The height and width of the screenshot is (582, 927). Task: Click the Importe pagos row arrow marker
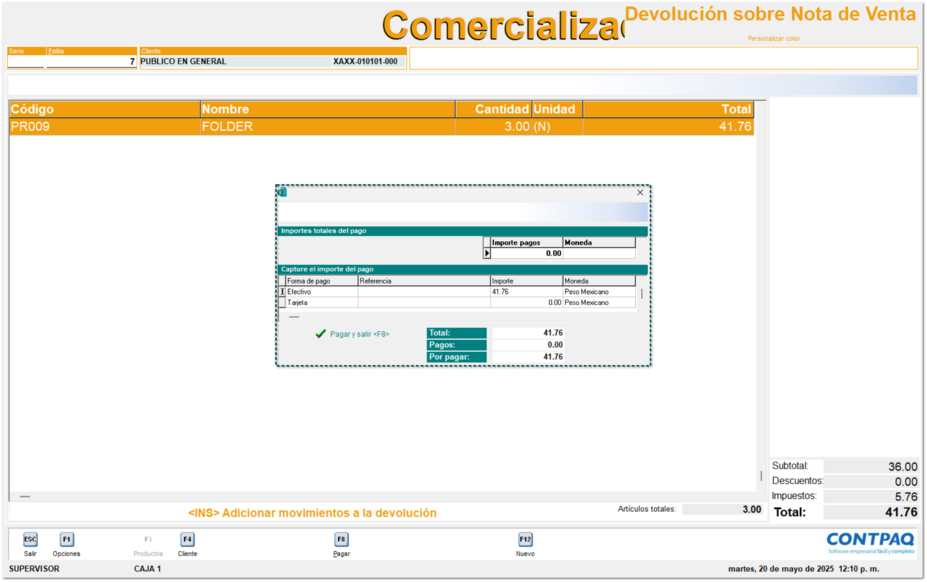coord(487,254)
